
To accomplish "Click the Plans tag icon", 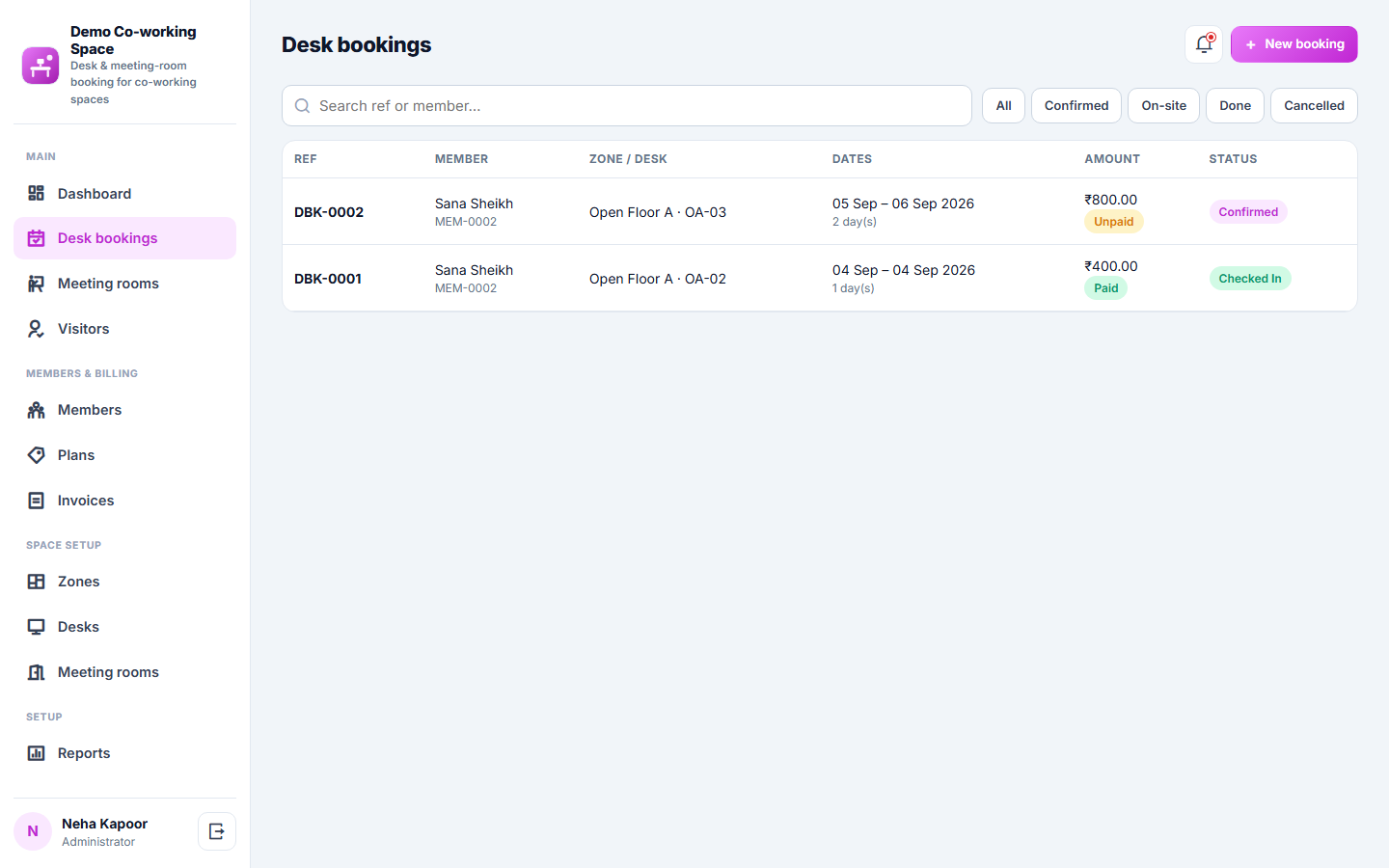I will tap(37, 455).
